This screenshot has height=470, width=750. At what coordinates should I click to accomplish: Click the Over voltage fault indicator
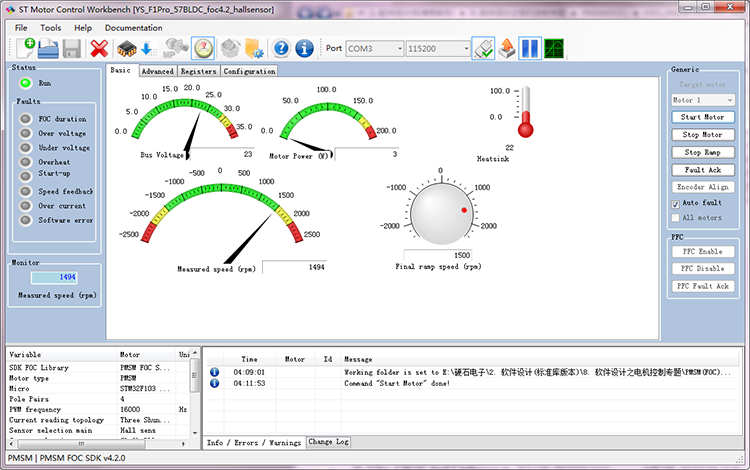pos(25,133)
